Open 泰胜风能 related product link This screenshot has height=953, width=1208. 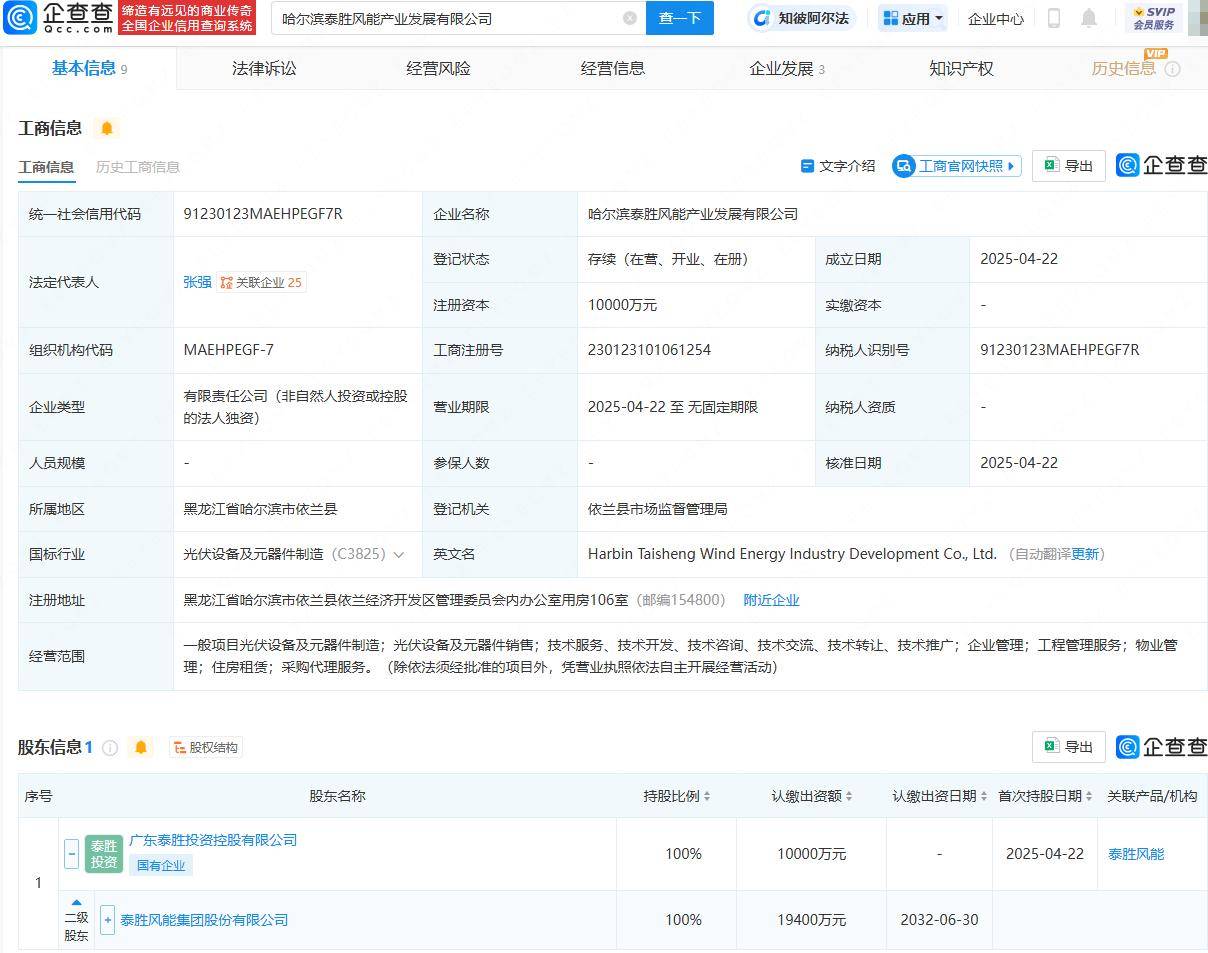click(x=1136, y=854)
